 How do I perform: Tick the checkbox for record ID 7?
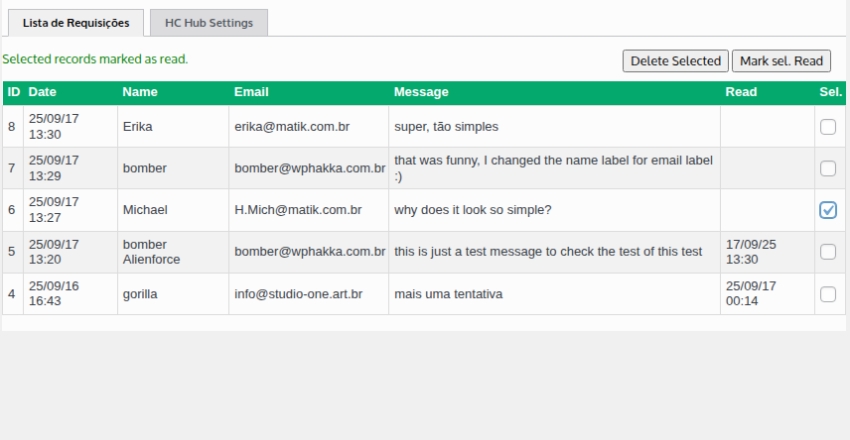[x=828, y=168]
